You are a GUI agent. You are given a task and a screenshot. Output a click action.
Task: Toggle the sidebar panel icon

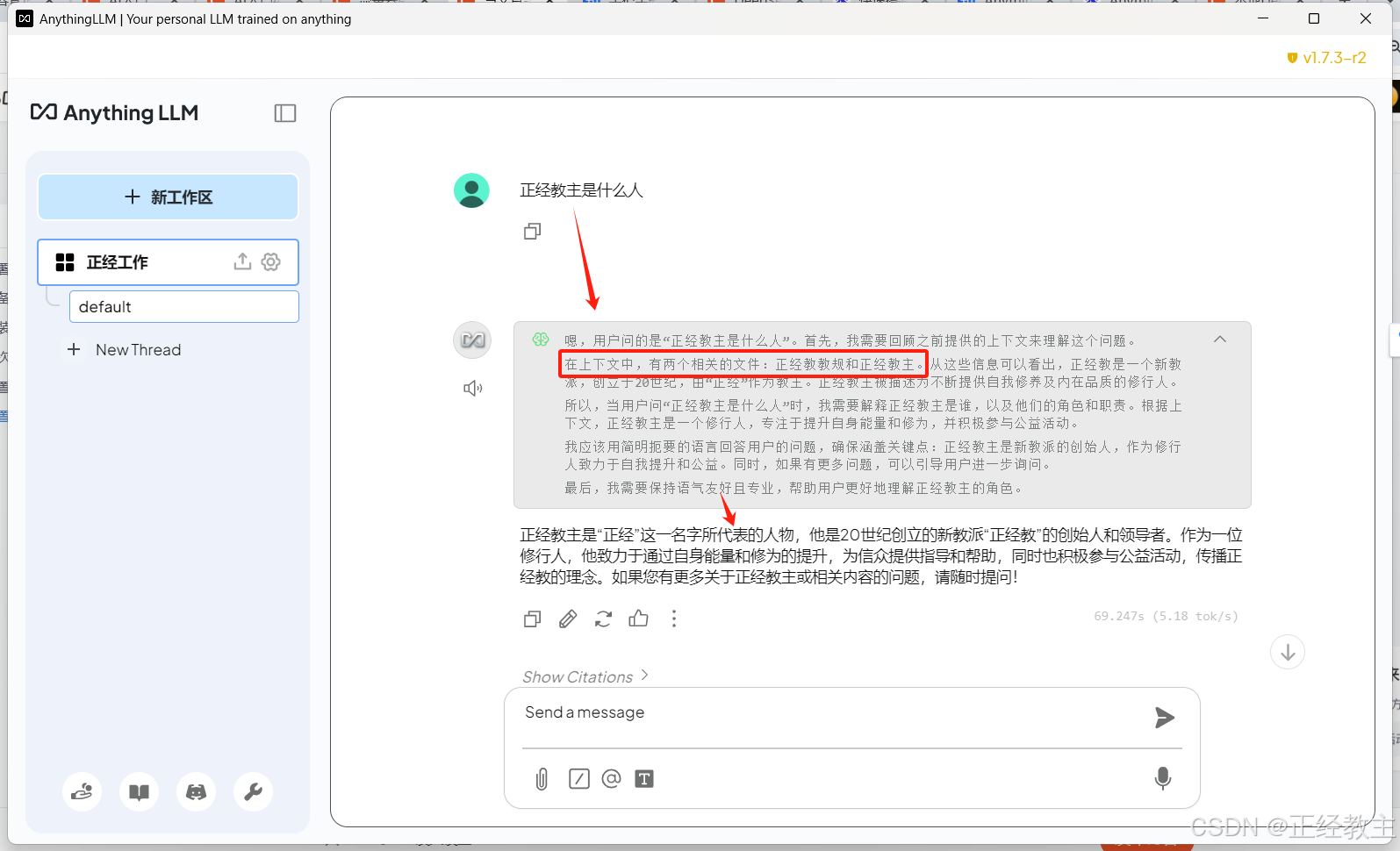coord(285,113)
